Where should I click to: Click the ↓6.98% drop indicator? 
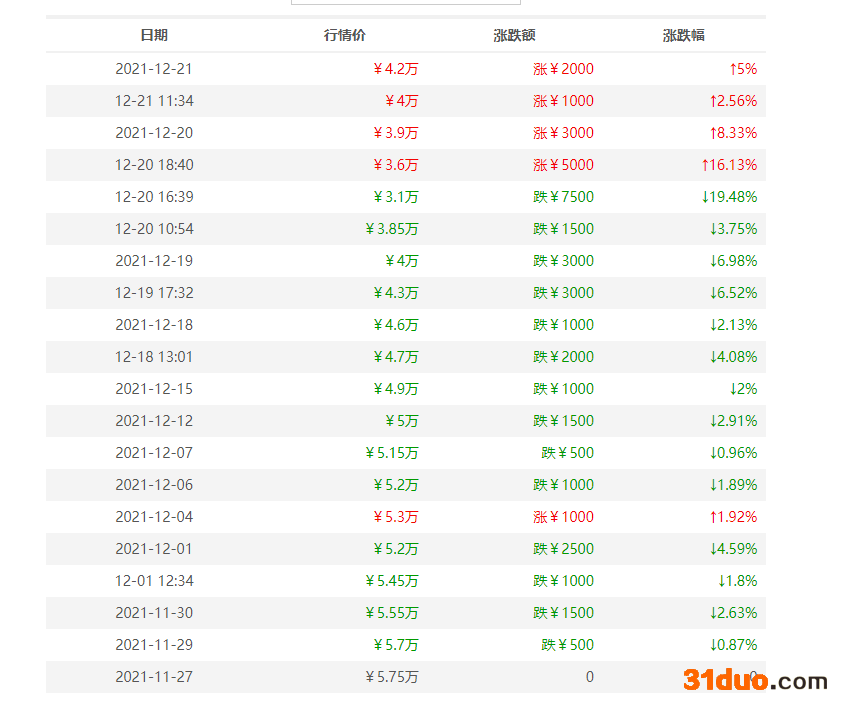click(733, 261)
